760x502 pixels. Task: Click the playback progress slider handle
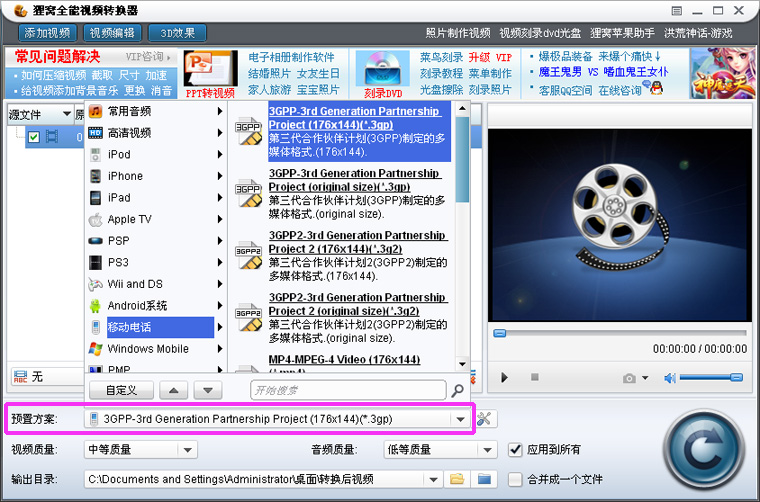500,333
